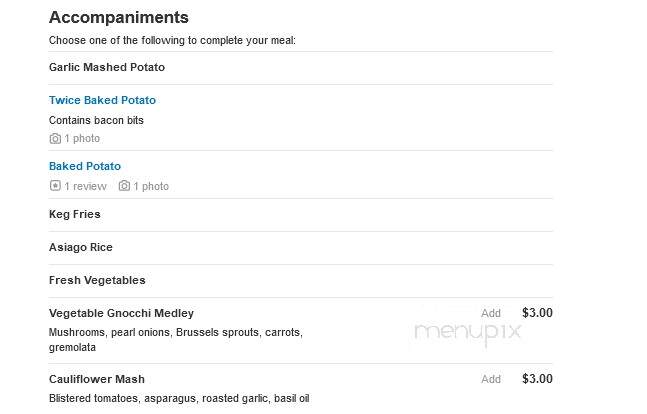The height and width of the screenshot is (414, 647).
Task: Click Add next to Cauliflower Mash
Action: click(491, 379)
